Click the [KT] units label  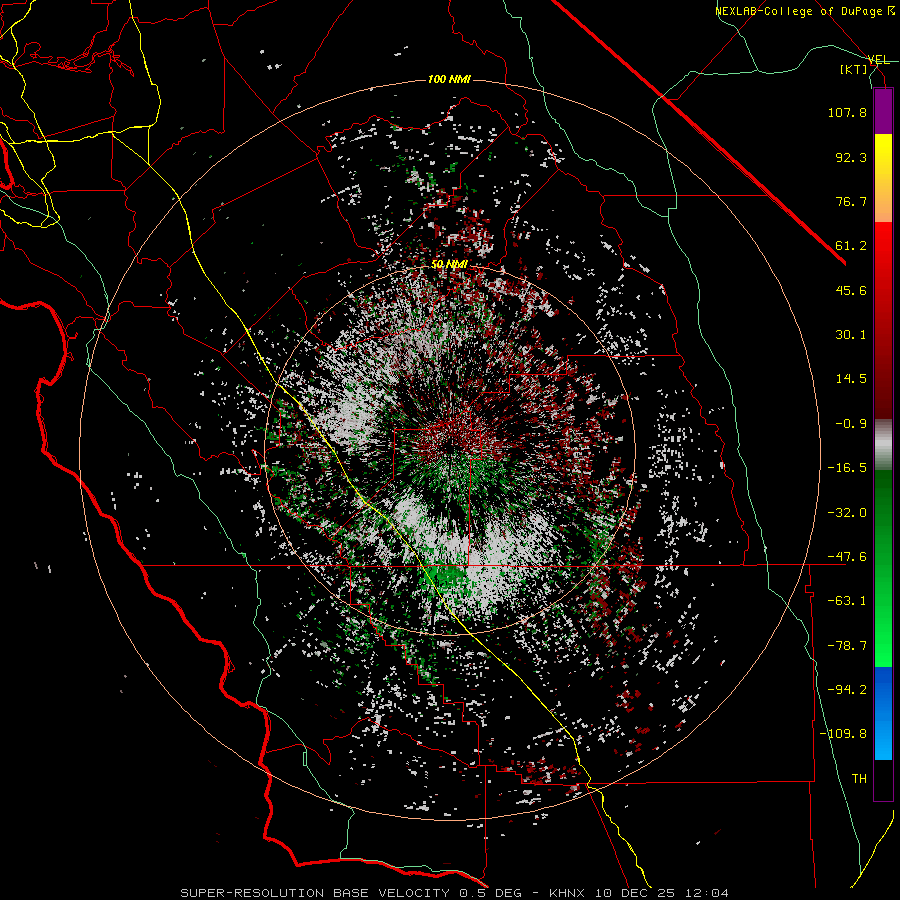pos(854,69)
